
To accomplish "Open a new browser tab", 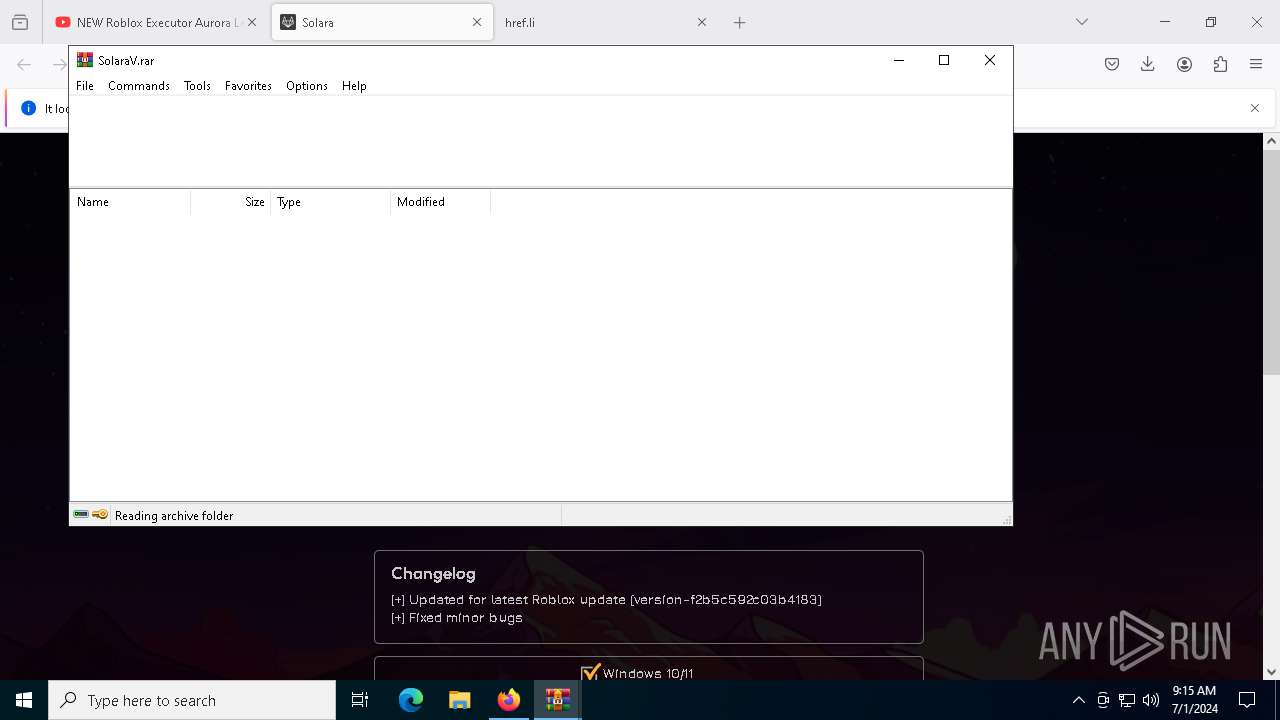I will [x=740, y=22].
